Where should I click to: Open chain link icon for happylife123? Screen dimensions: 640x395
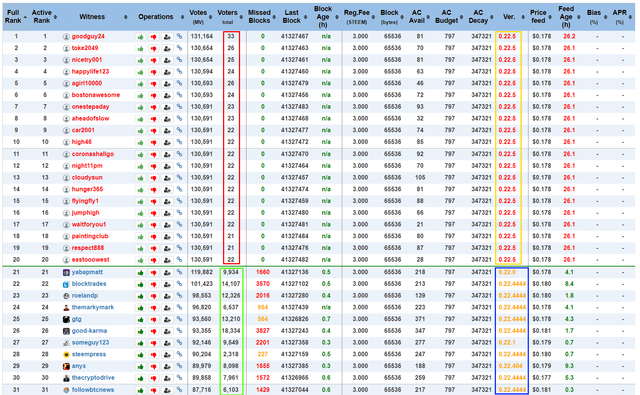(179, 72)
